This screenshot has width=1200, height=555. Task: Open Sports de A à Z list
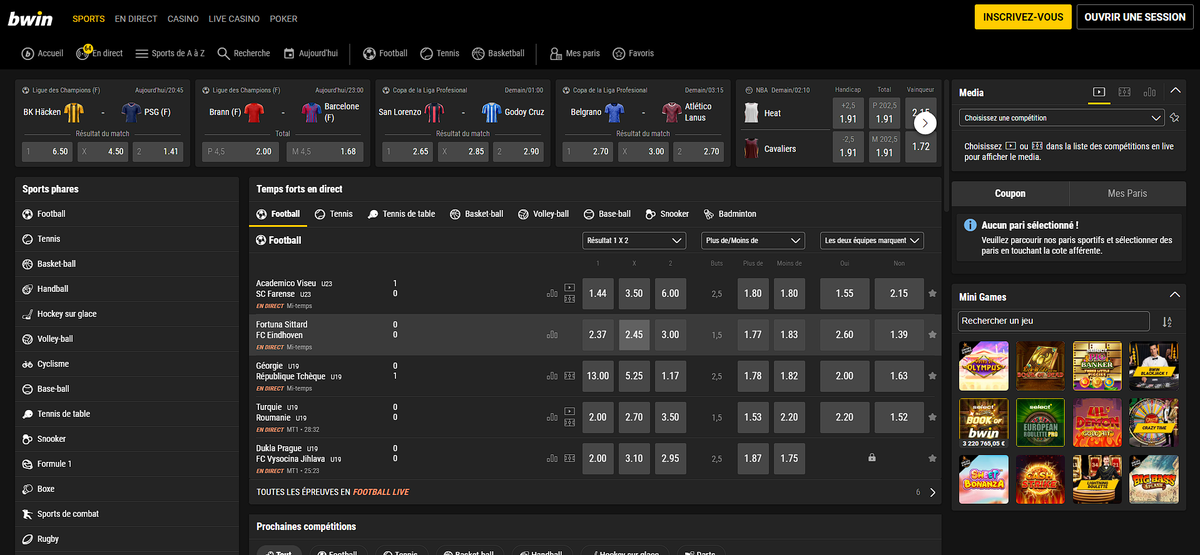[171, 53]
